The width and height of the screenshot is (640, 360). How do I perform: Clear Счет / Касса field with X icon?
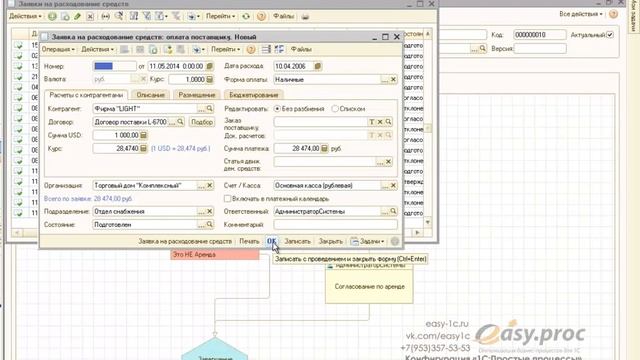[393, 185]
